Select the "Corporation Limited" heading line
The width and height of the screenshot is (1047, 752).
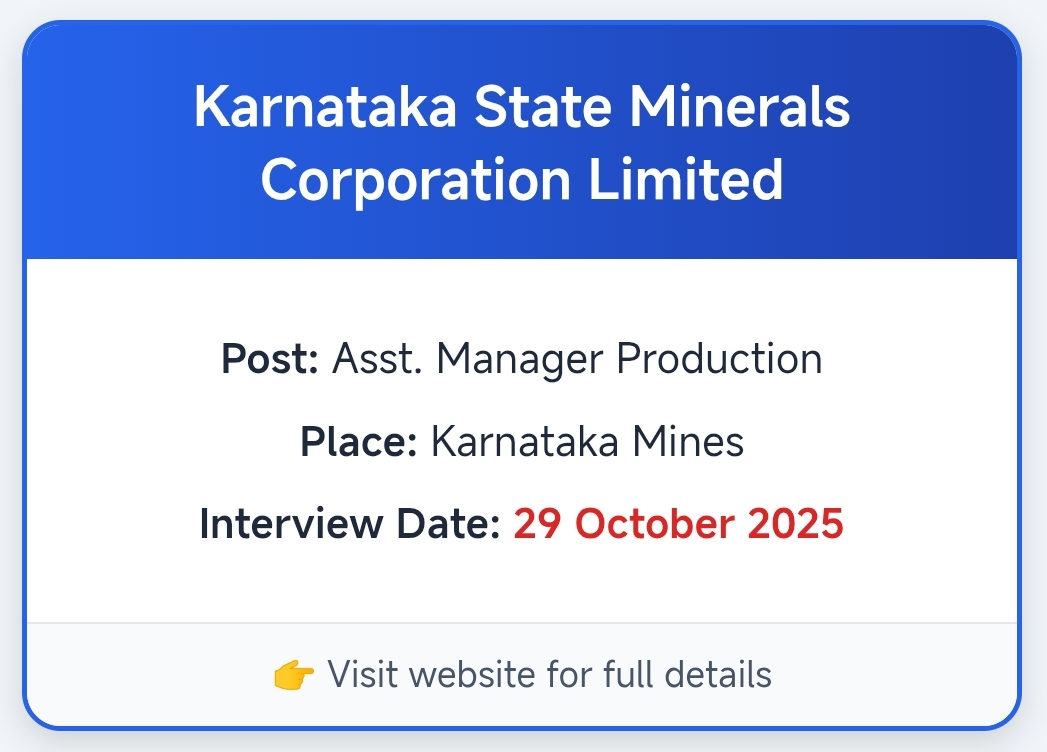[522, 179]
